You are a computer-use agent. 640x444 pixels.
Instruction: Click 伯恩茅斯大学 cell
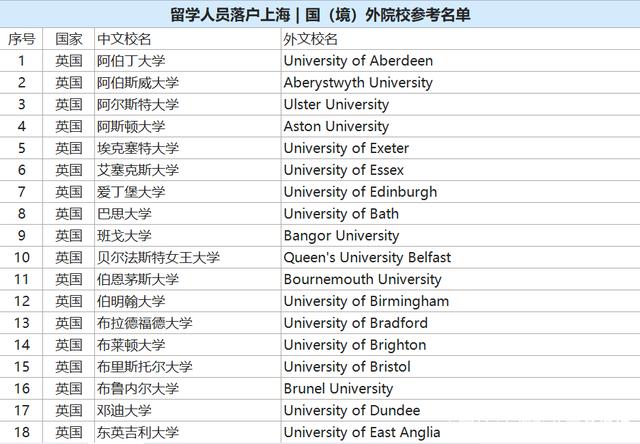click(188, 279)
